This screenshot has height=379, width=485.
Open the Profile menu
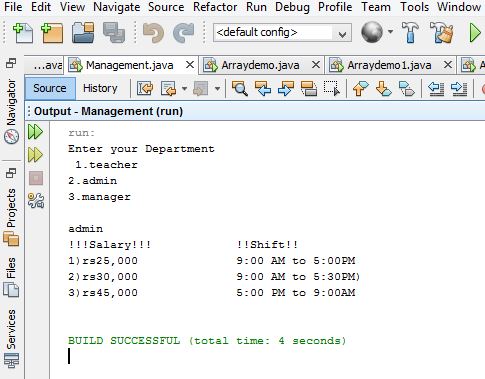click(x=335, y=7)
